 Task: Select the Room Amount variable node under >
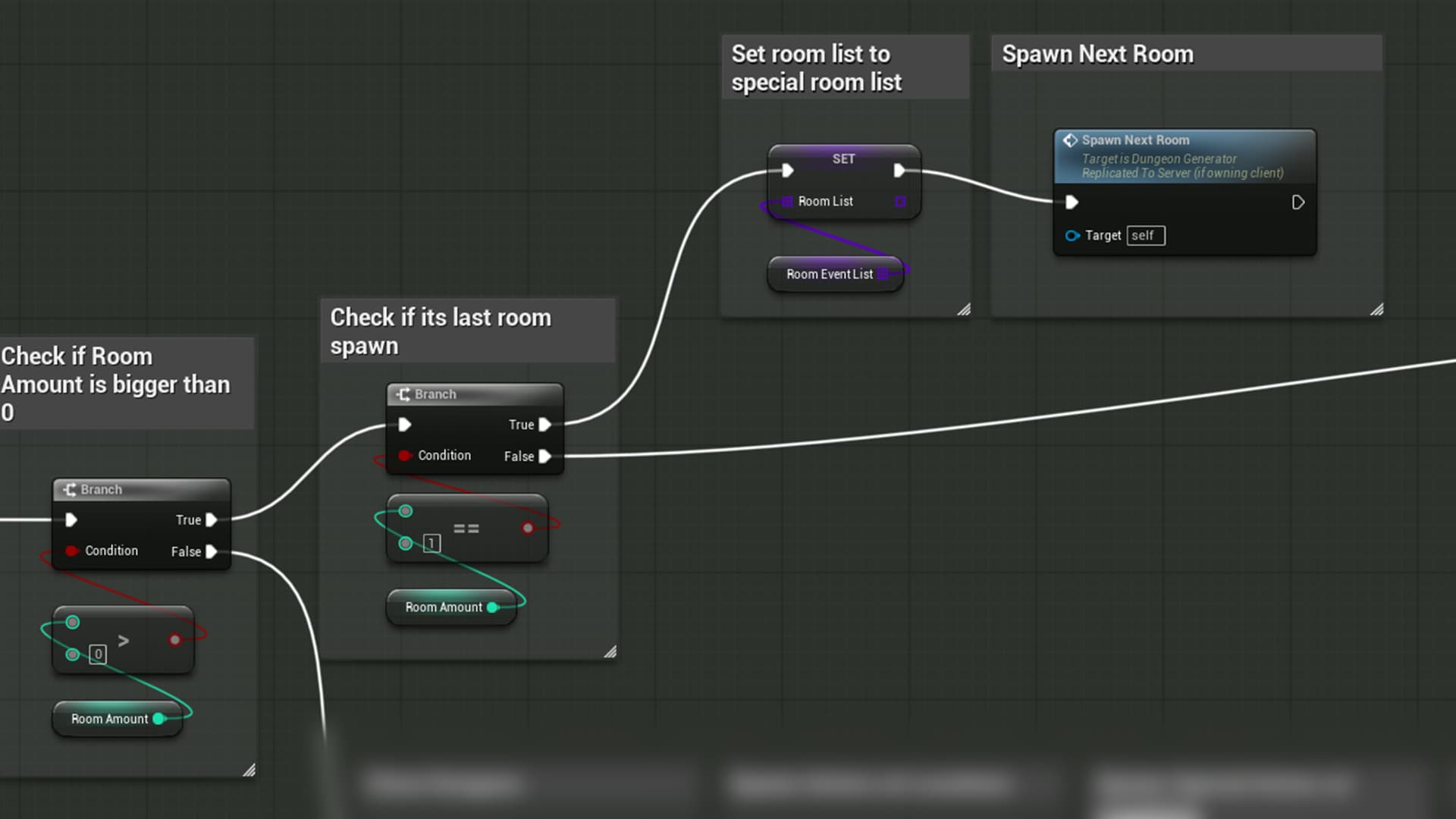[x=118, y=719]
